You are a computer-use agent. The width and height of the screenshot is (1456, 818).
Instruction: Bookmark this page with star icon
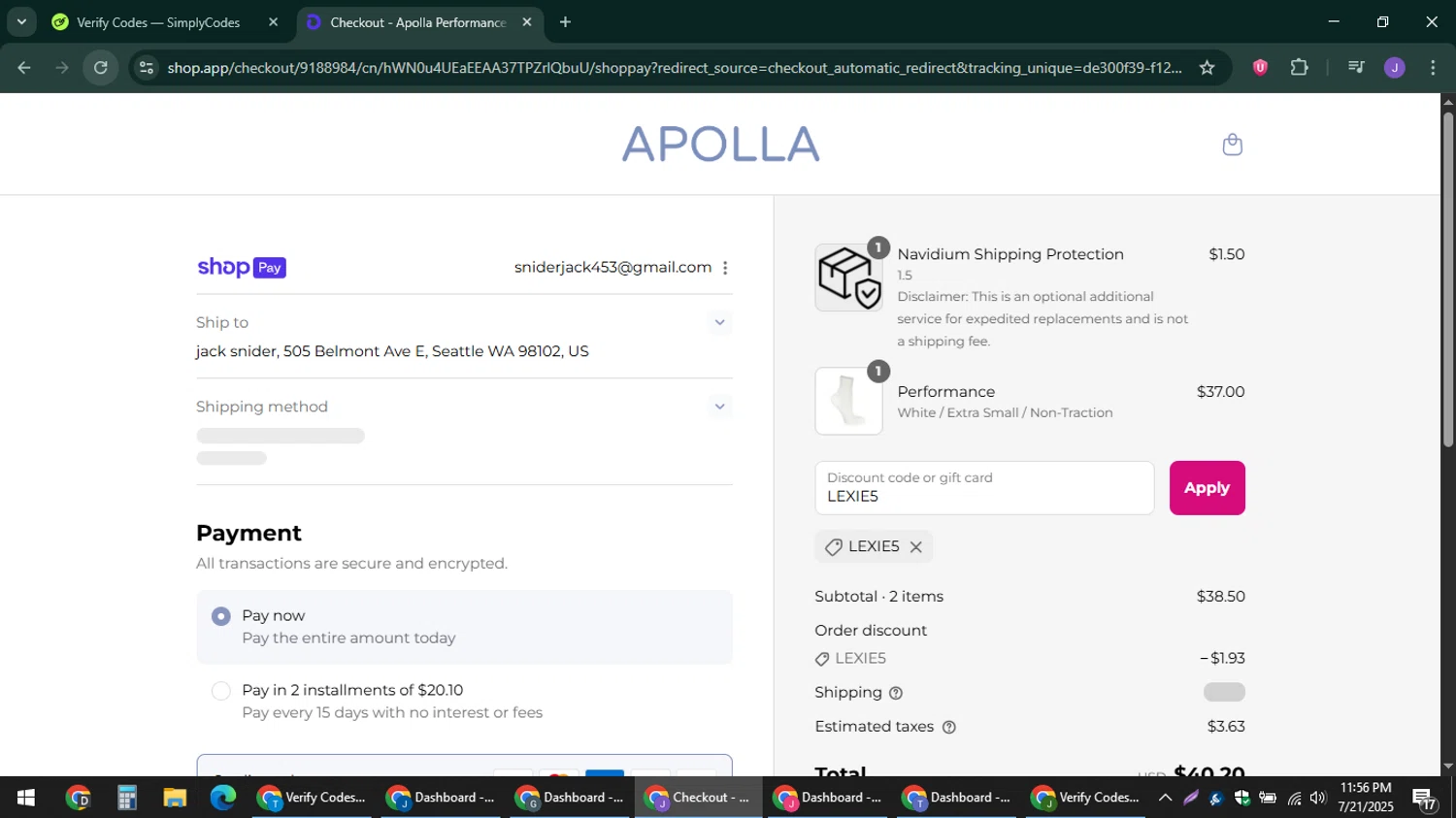[x=1207, y=68]
